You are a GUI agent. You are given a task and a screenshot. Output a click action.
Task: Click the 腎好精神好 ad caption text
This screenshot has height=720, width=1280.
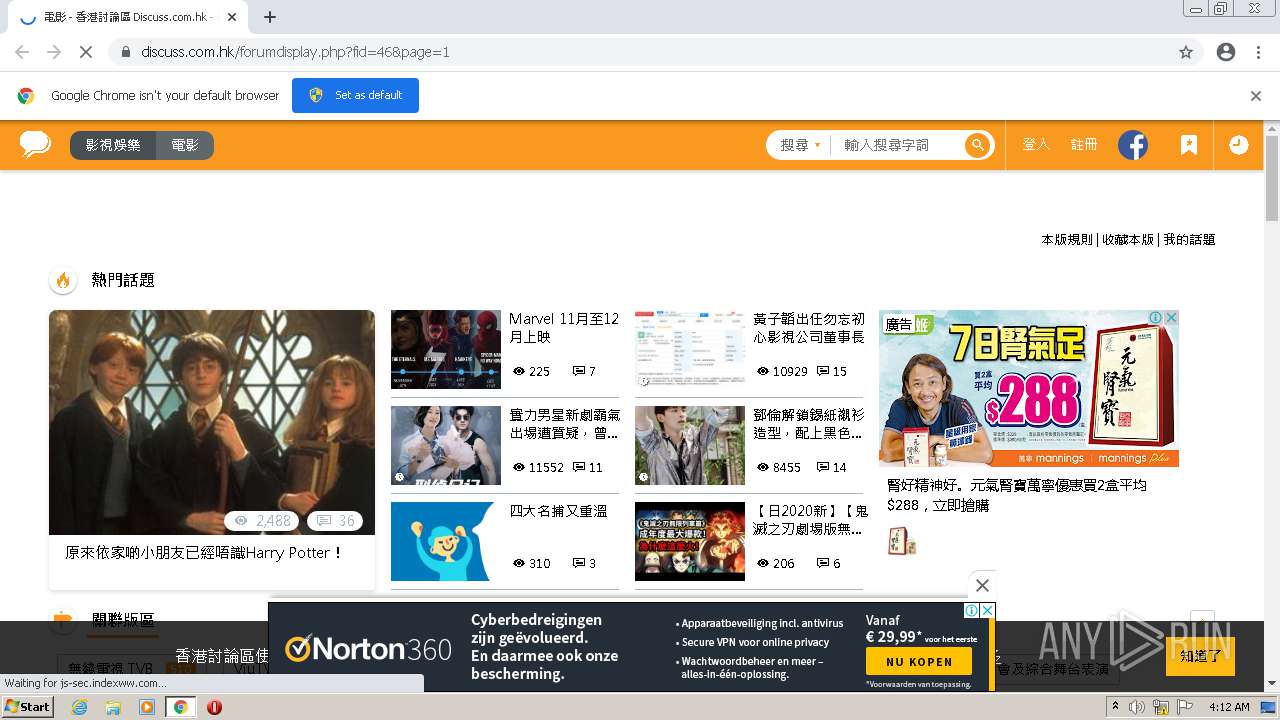1017,495
